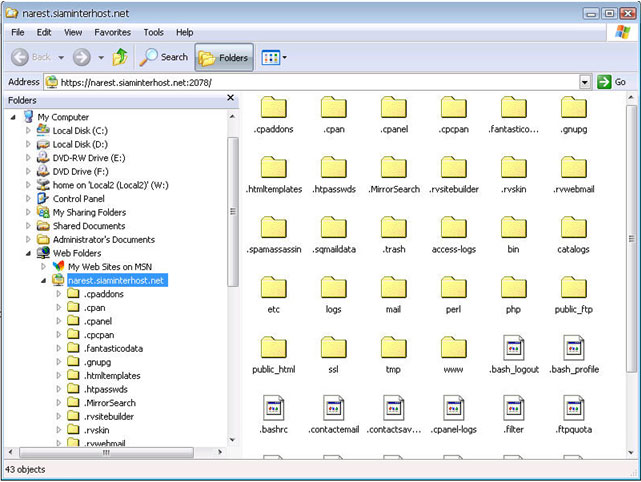Select .htpasswds in the folder tree

(106, 389)
